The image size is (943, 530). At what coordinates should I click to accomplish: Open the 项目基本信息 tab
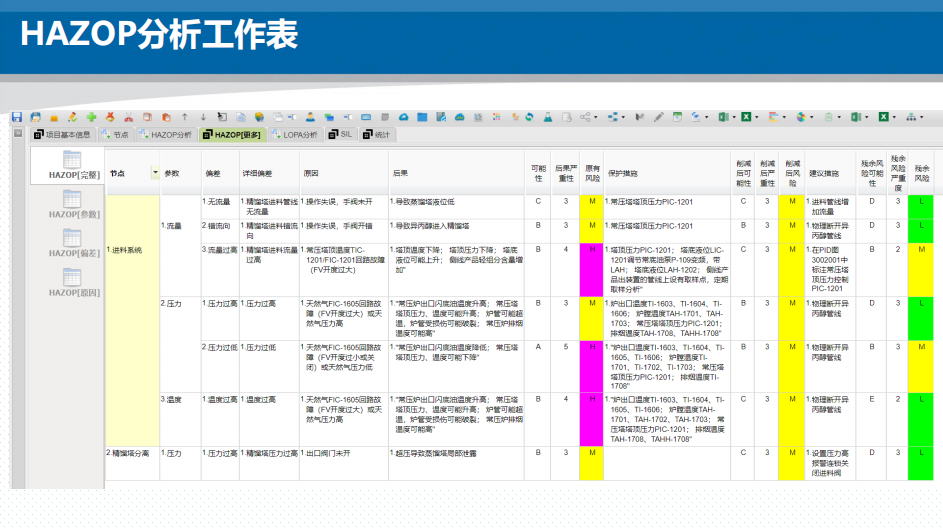pyautogui.click(x=63, y=134)
